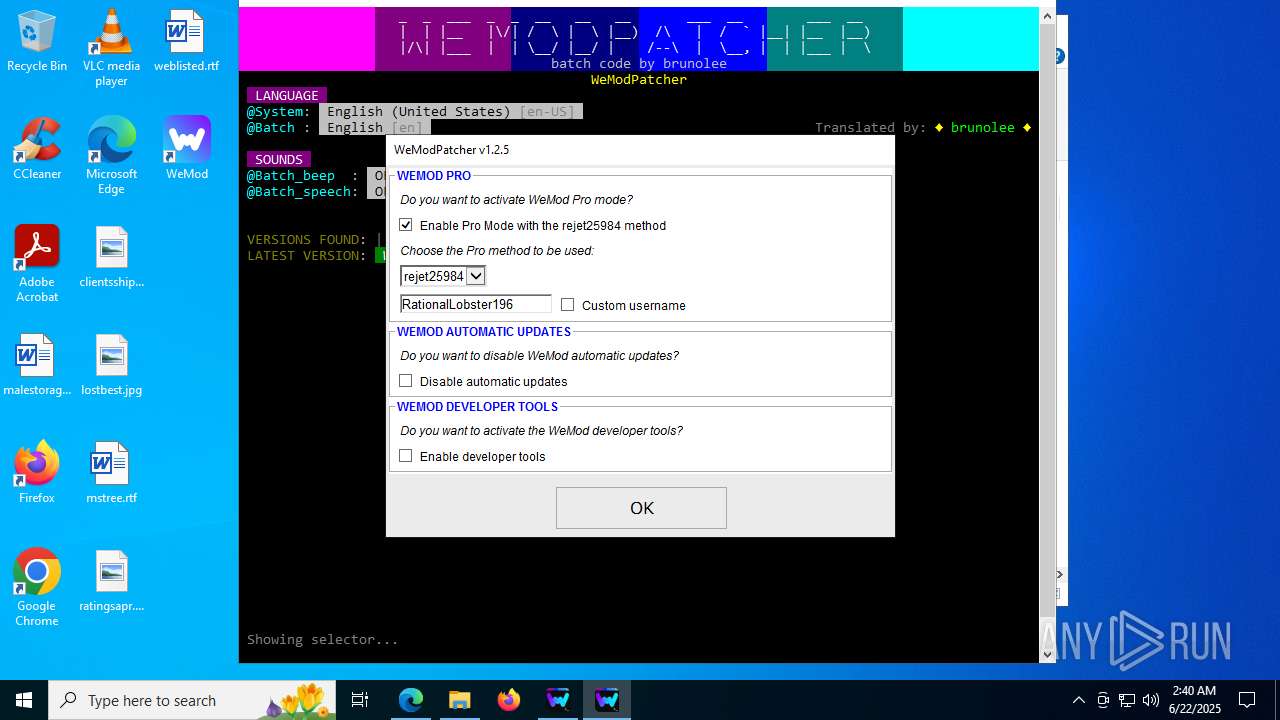Open the notification center icon
Screen dimensions: 1280x720
pos(1247,700)
